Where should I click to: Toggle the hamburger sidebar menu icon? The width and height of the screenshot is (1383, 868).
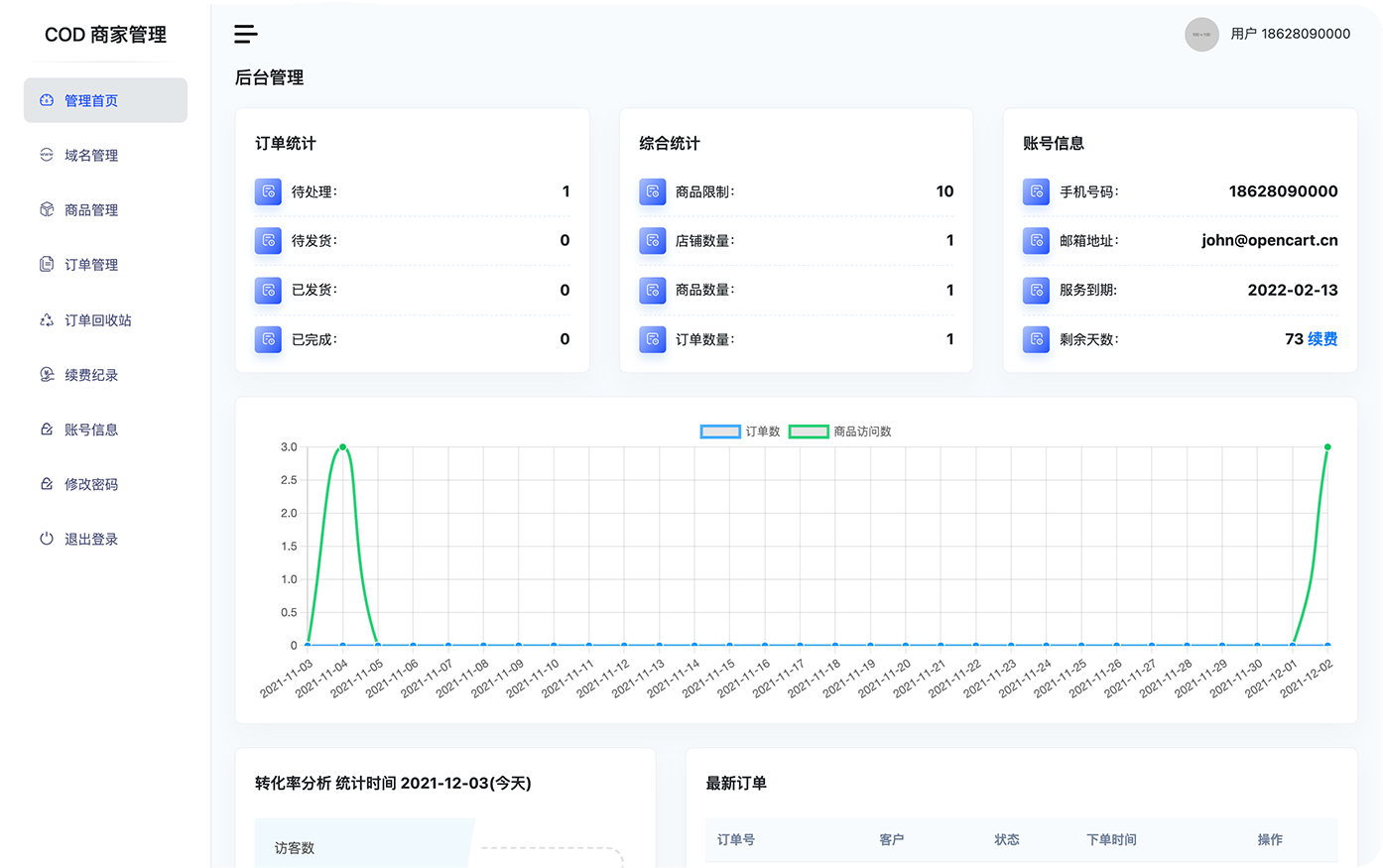[246, 34]
